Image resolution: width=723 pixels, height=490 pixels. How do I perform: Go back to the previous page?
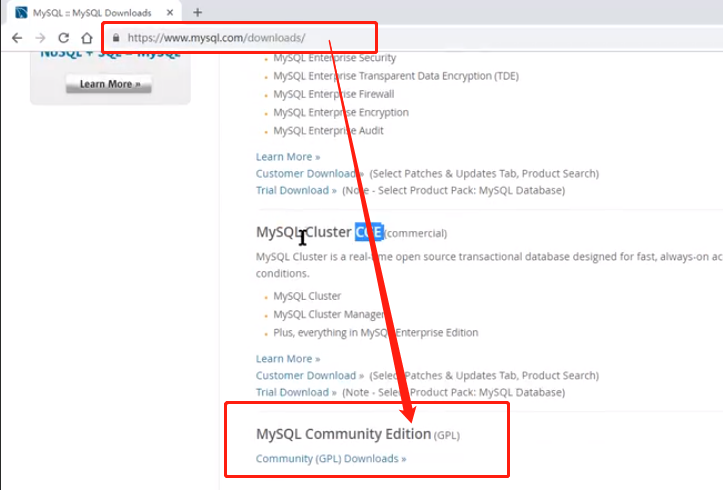coord(17,38)
